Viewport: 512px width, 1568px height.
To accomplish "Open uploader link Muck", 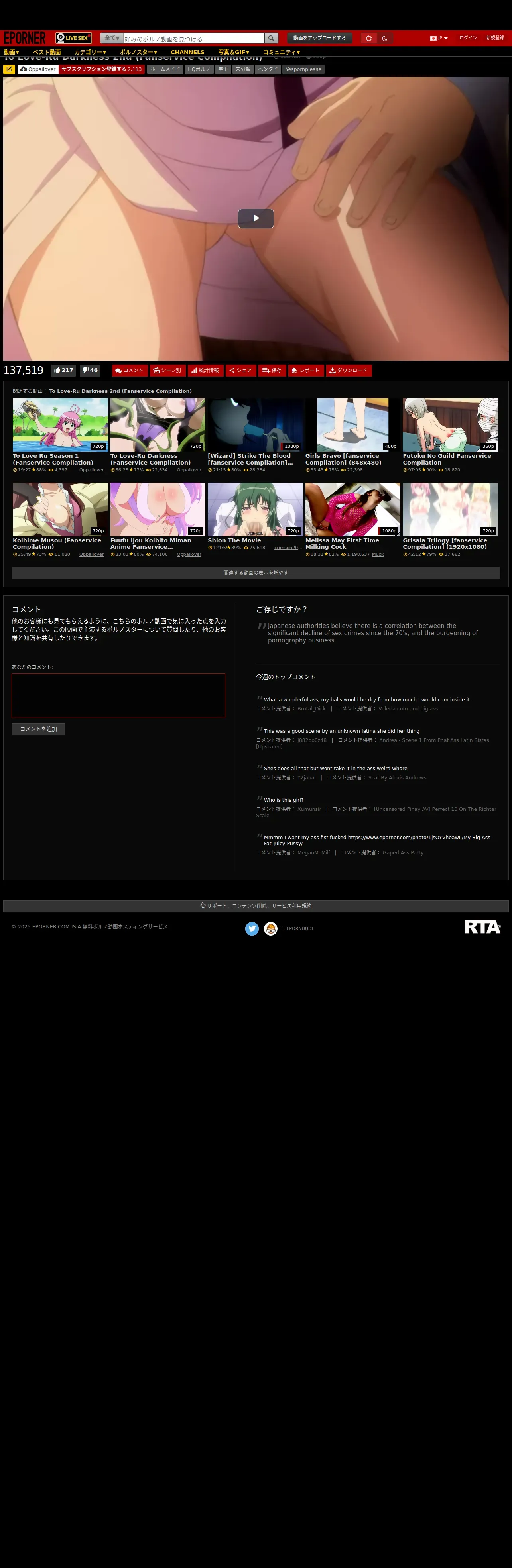I will [378, 555].
